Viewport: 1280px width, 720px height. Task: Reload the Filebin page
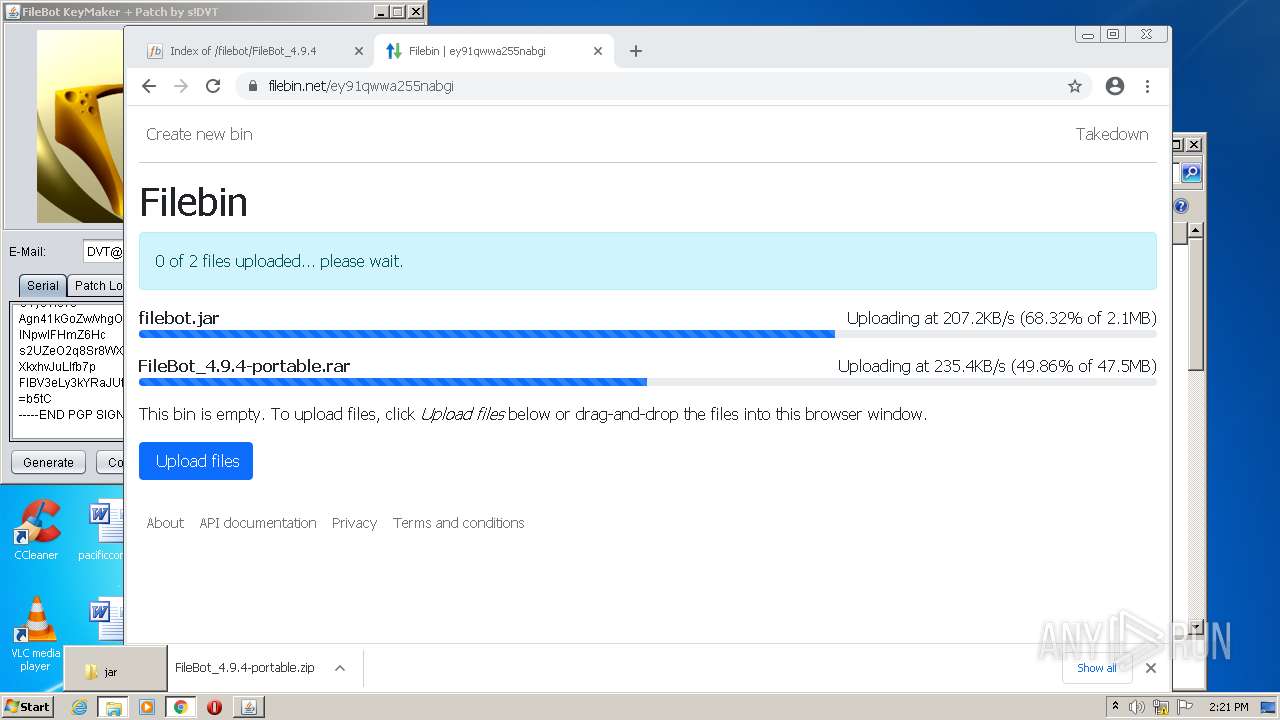click(213, 86)
